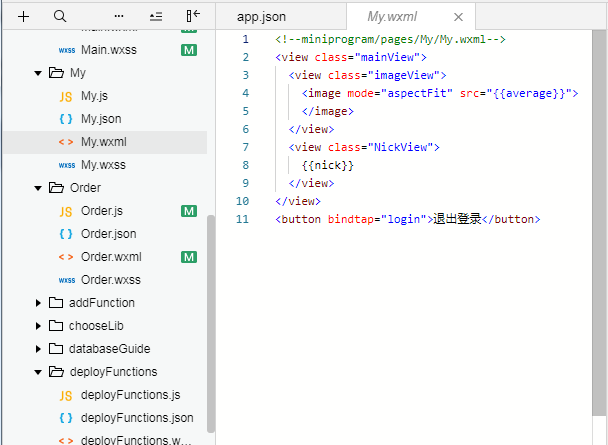Click the wxss icon beside Main.wxss

coord(67,50)
